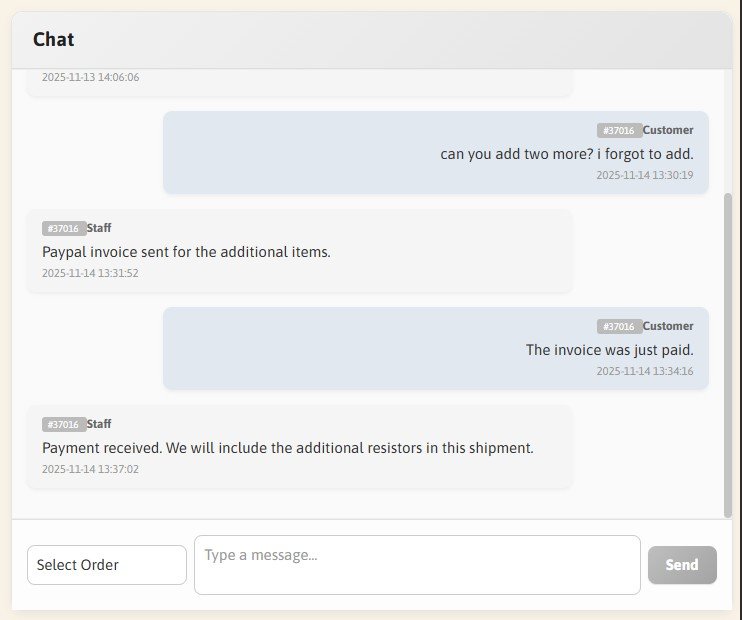Click timestamp 2025-11-14 13:34:16

click(644, 371)
